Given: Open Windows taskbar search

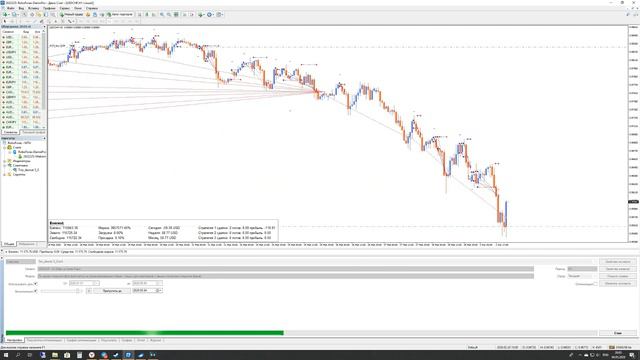Looking at the screenshot, I should [x=18, y=355].
